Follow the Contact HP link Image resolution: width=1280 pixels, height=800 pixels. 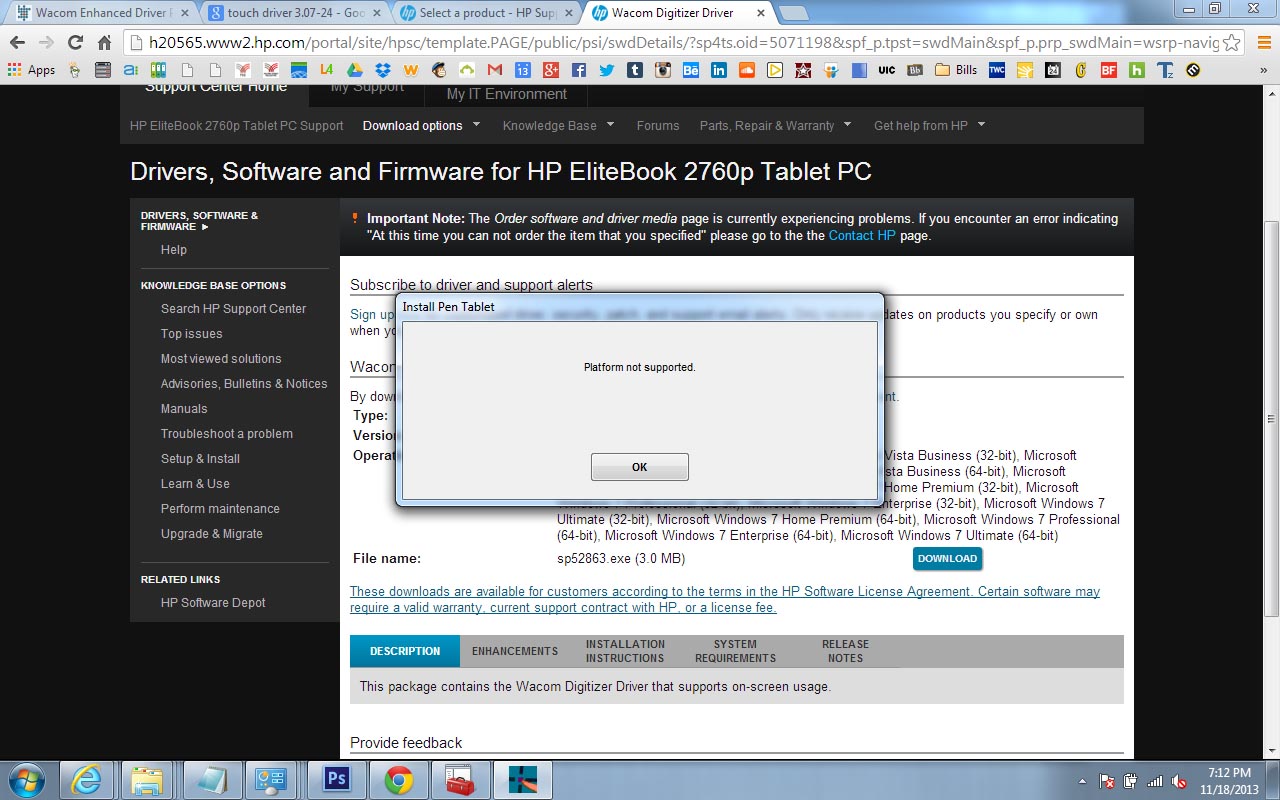pos(862,236)
